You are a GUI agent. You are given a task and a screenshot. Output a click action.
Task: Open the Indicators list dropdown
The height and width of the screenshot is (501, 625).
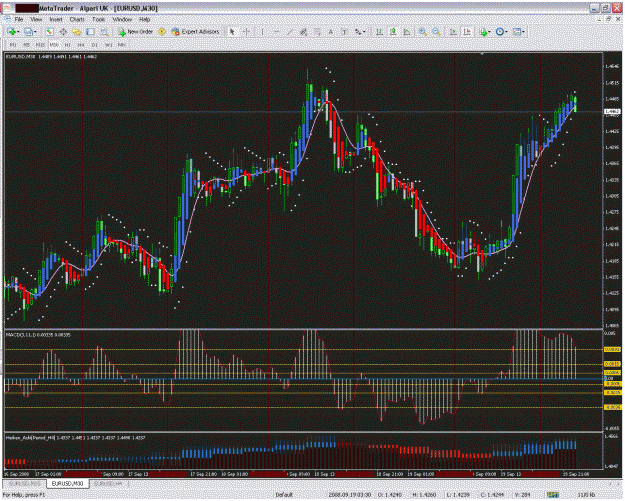pyautogui.click(x=485, y=32)
